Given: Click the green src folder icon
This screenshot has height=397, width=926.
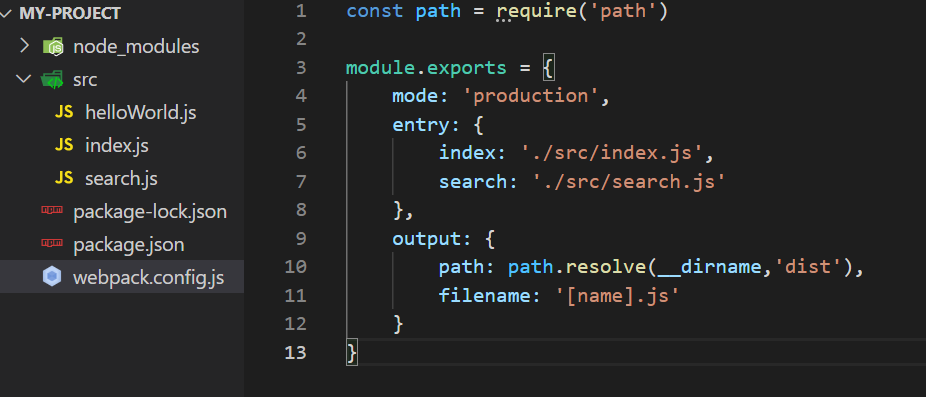Looking at the screenshot, I should 52,80.
